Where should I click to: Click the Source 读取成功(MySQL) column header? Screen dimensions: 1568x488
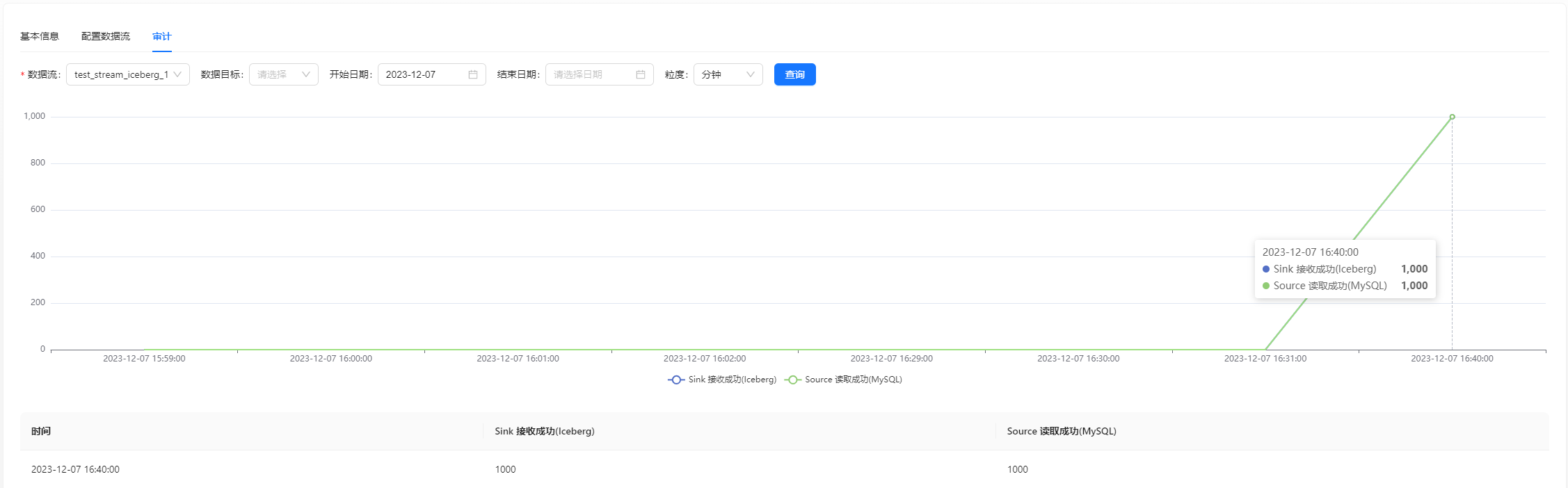tap(1061, 431)
